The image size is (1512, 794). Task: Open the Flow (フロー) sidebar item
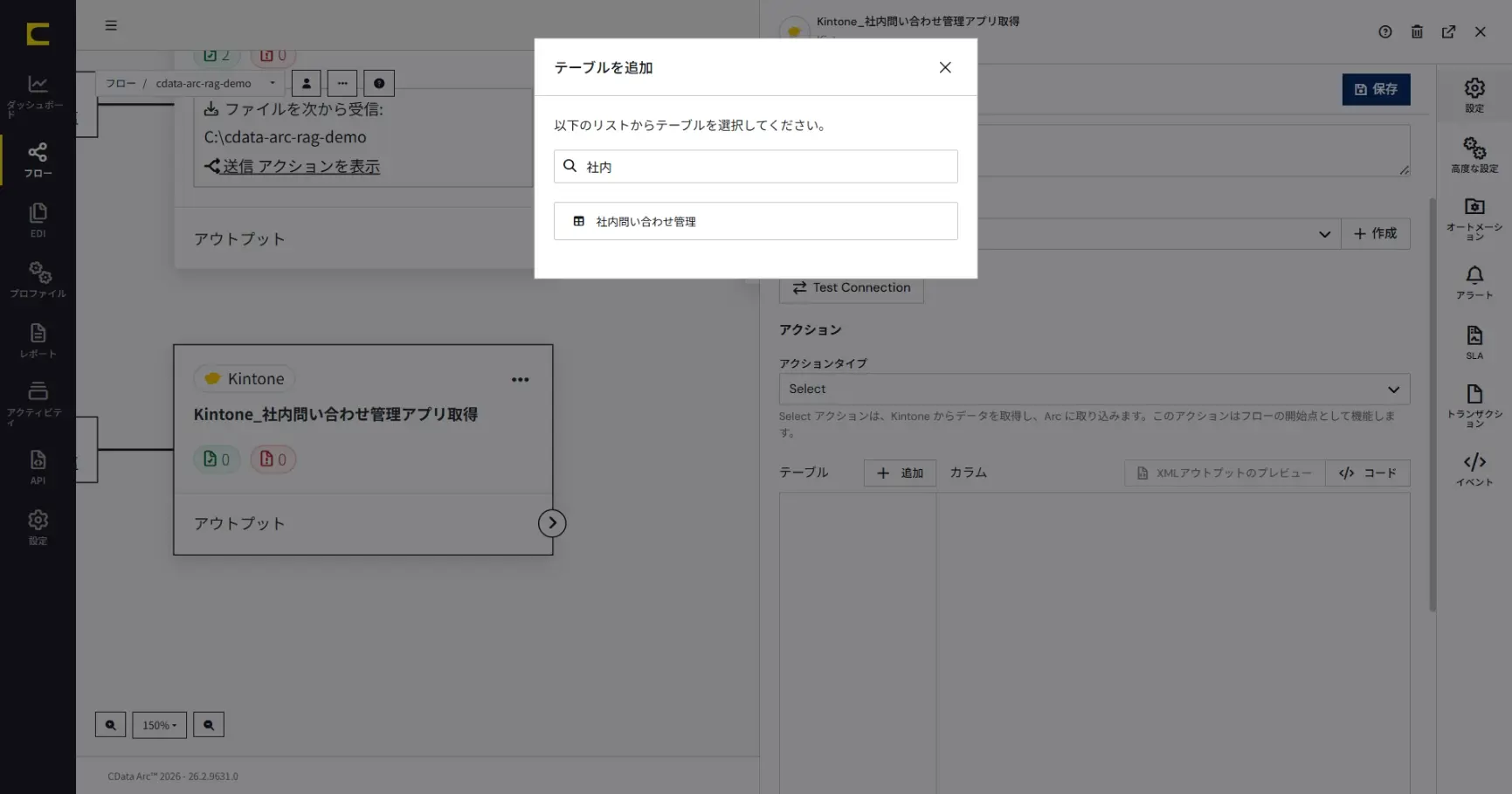coord(38,160)
